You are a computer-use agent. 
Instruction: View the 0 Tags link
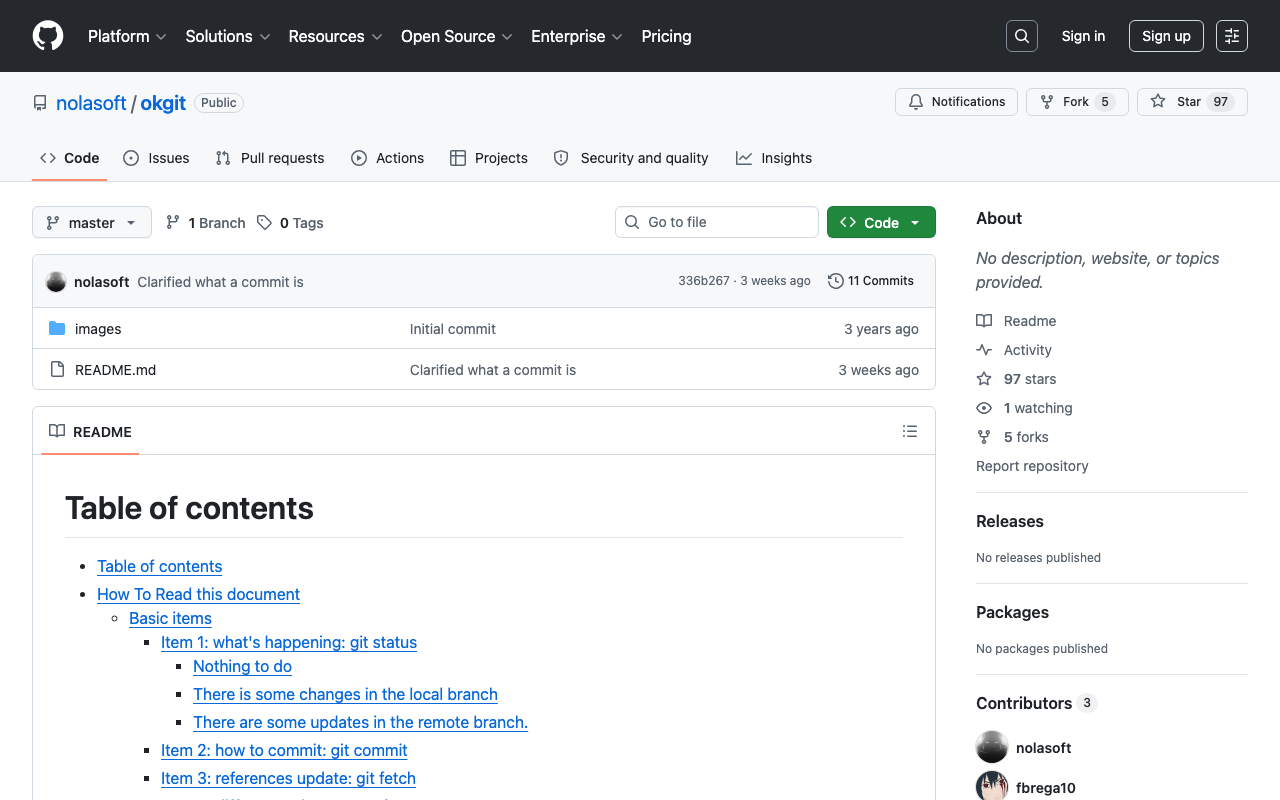290,223
